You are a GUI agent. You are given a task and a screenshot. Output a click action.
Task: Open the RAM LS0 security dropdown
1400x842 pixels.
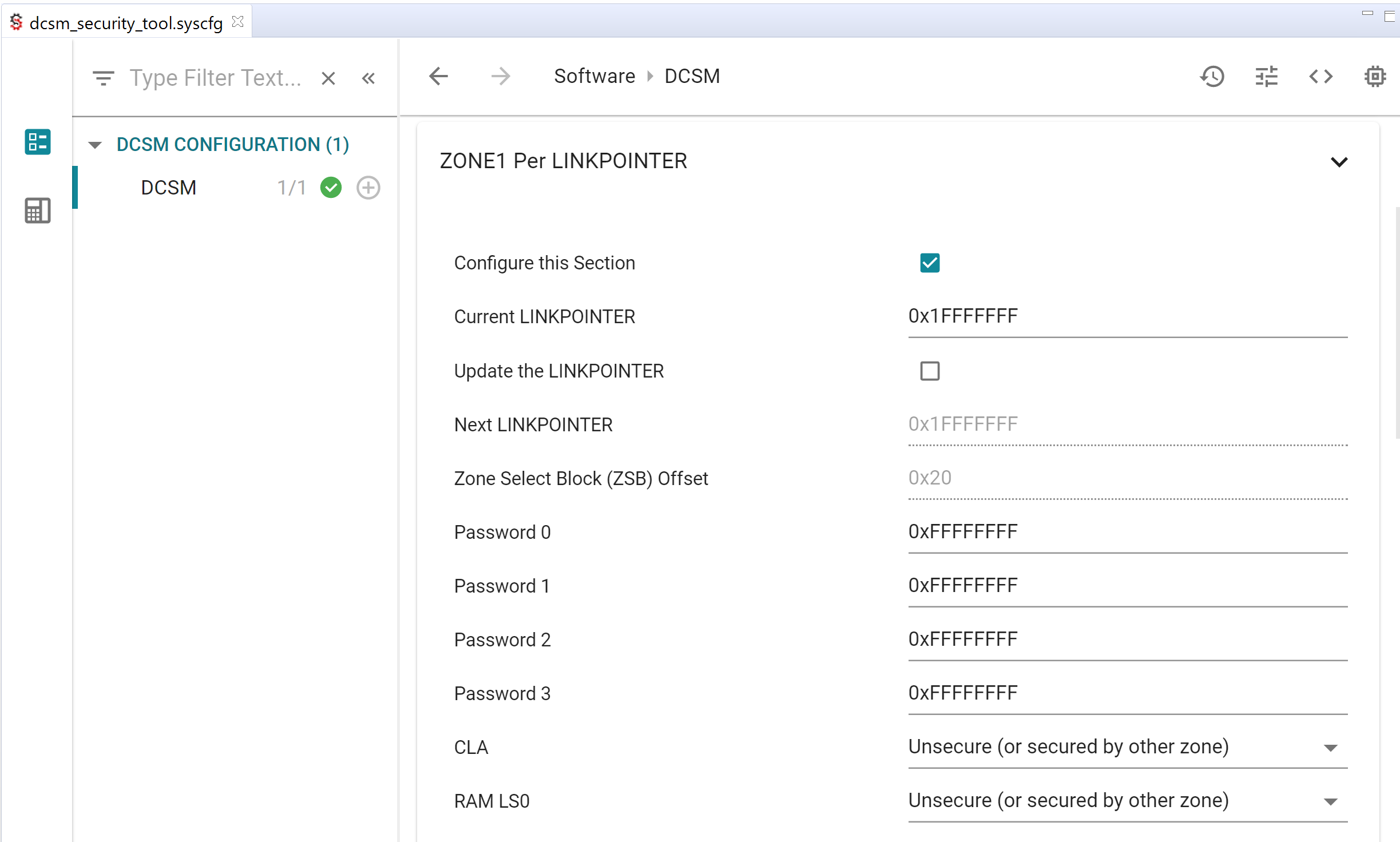pos(1128,801)
